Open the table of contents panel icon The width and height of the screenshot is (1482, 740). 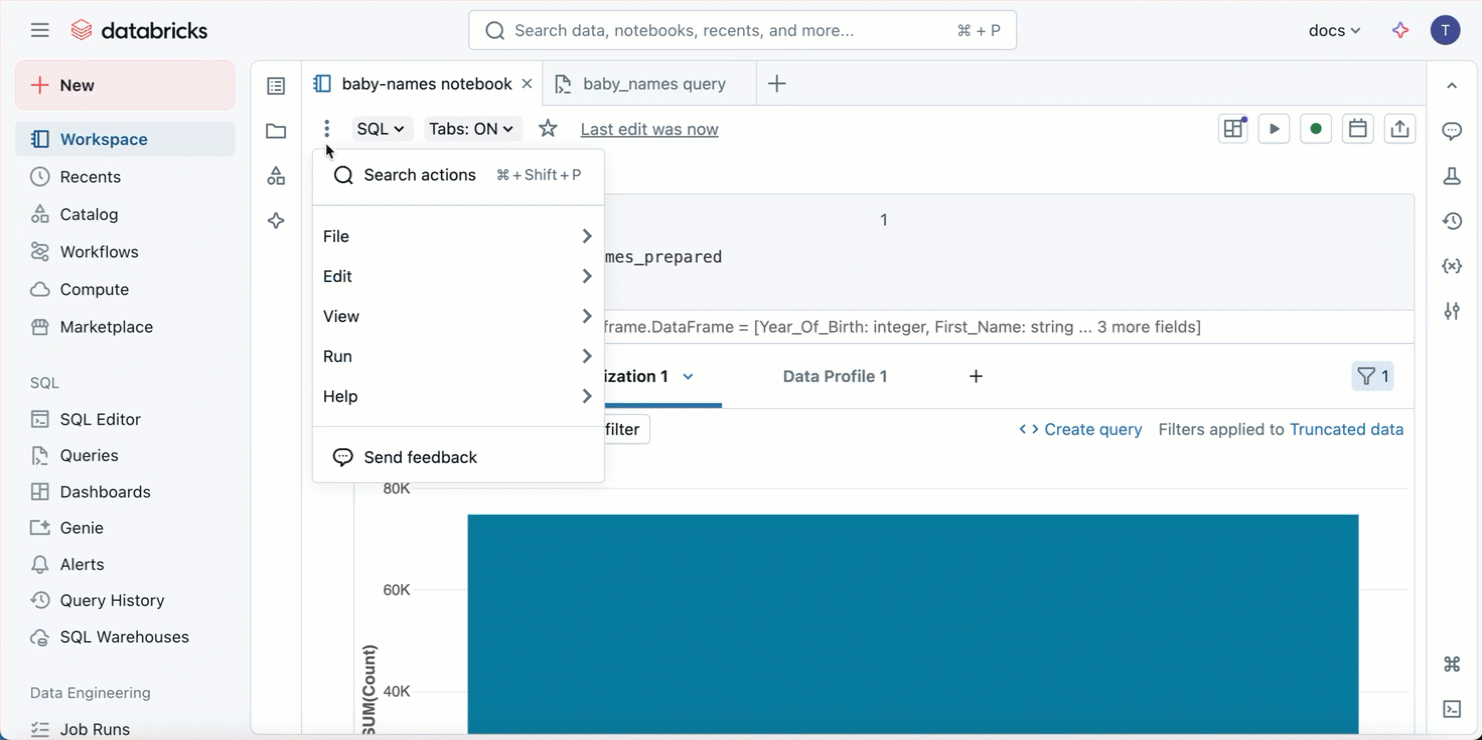tap(276, 86)
